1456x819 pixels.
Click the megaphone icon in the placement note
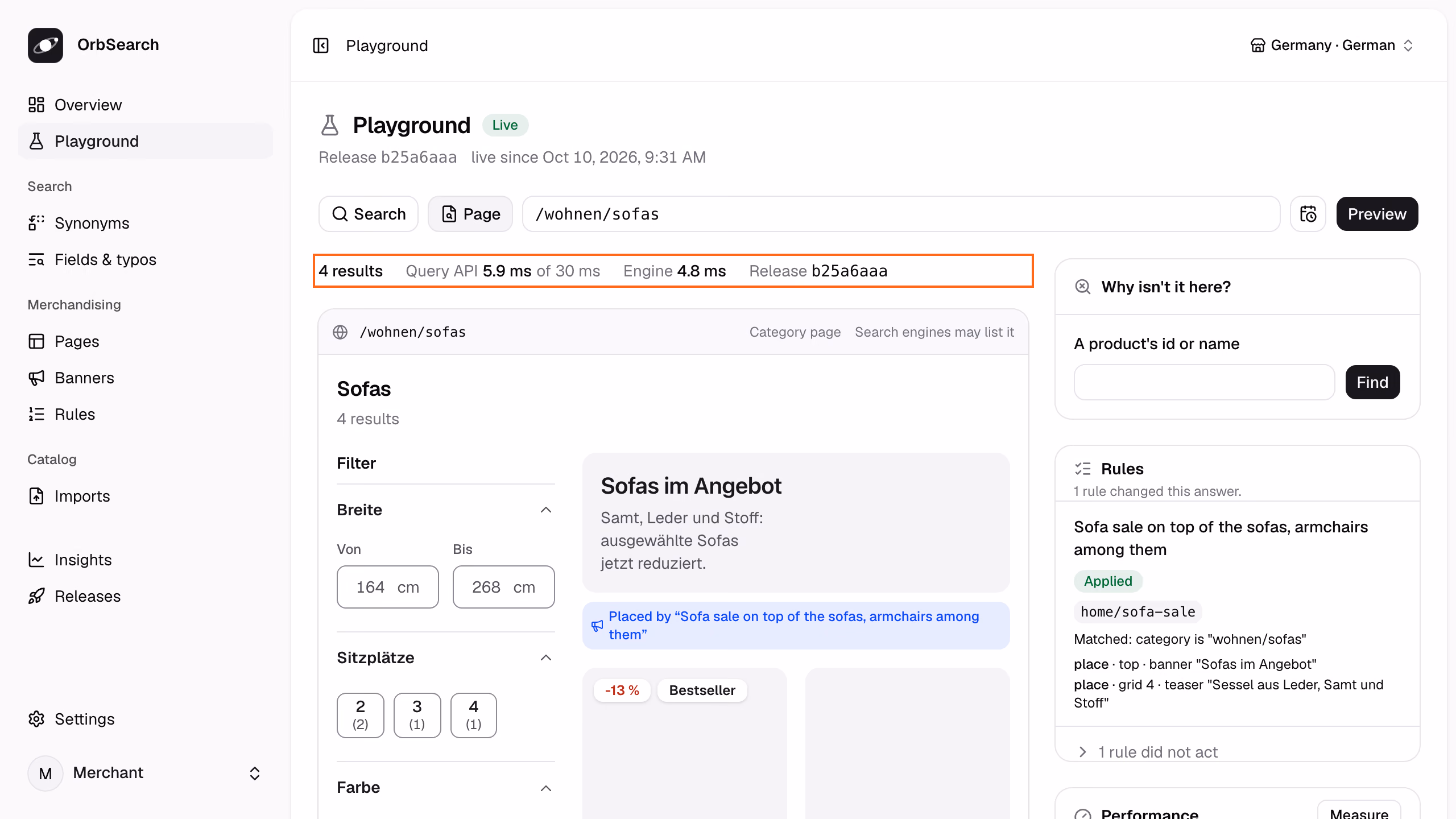coord(597,626)
